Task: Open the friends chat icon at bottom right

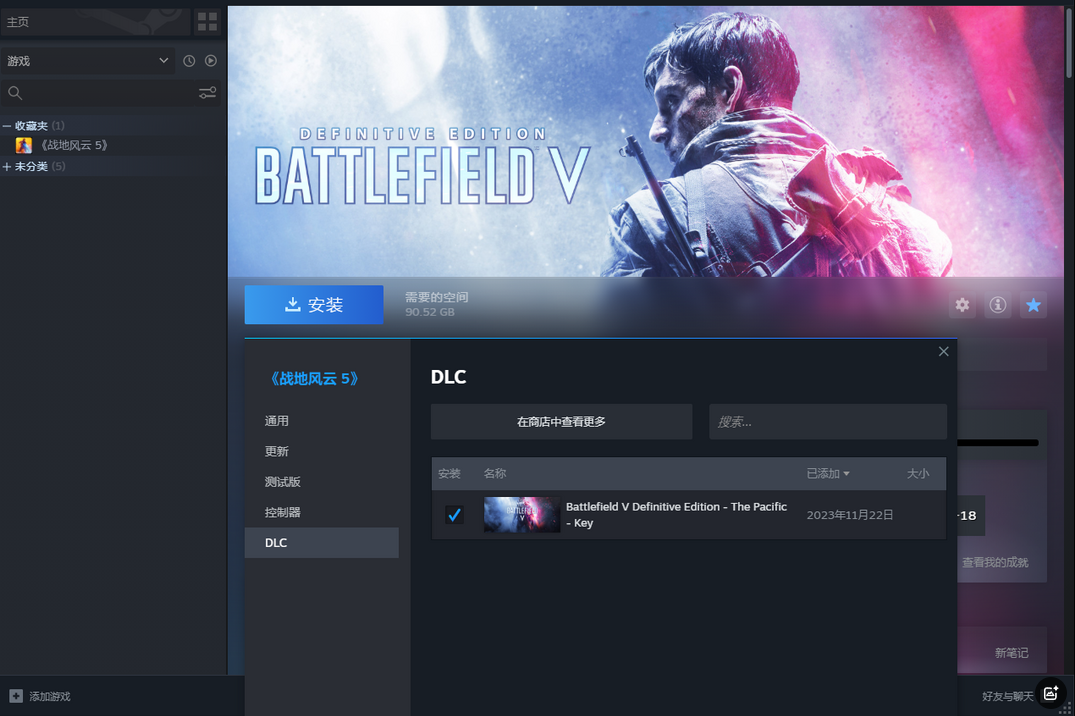Action: 1051,693
